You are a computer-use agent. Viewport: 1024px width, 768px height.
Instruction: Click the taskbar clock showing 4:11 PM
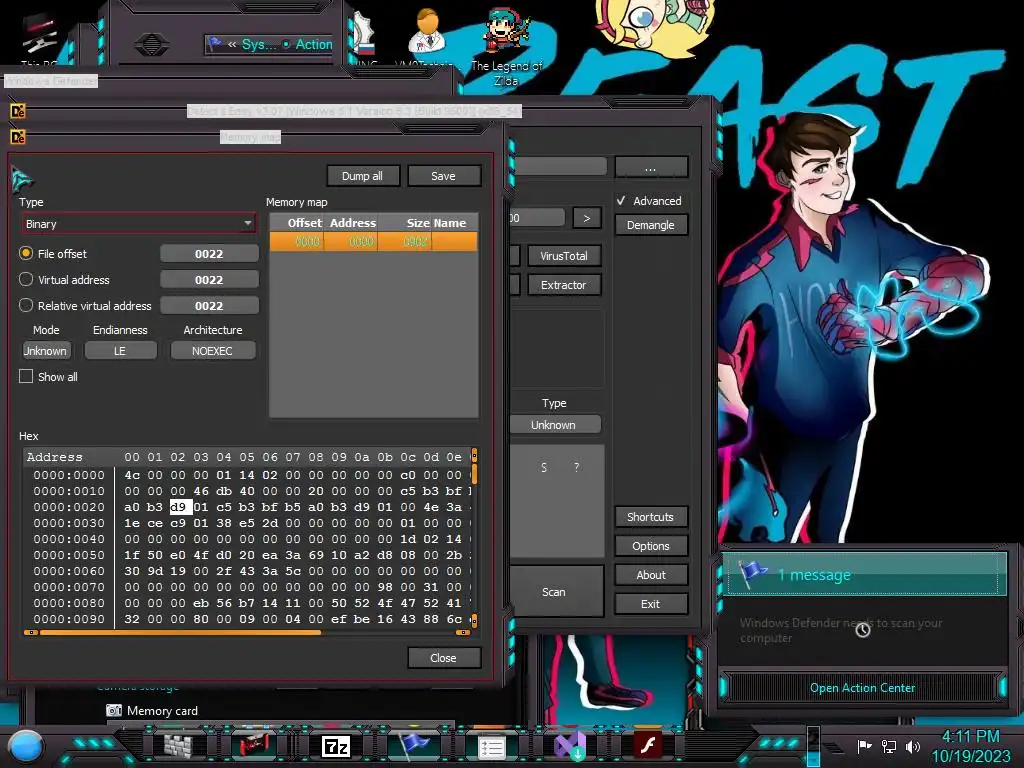click(x=970, y=746)
